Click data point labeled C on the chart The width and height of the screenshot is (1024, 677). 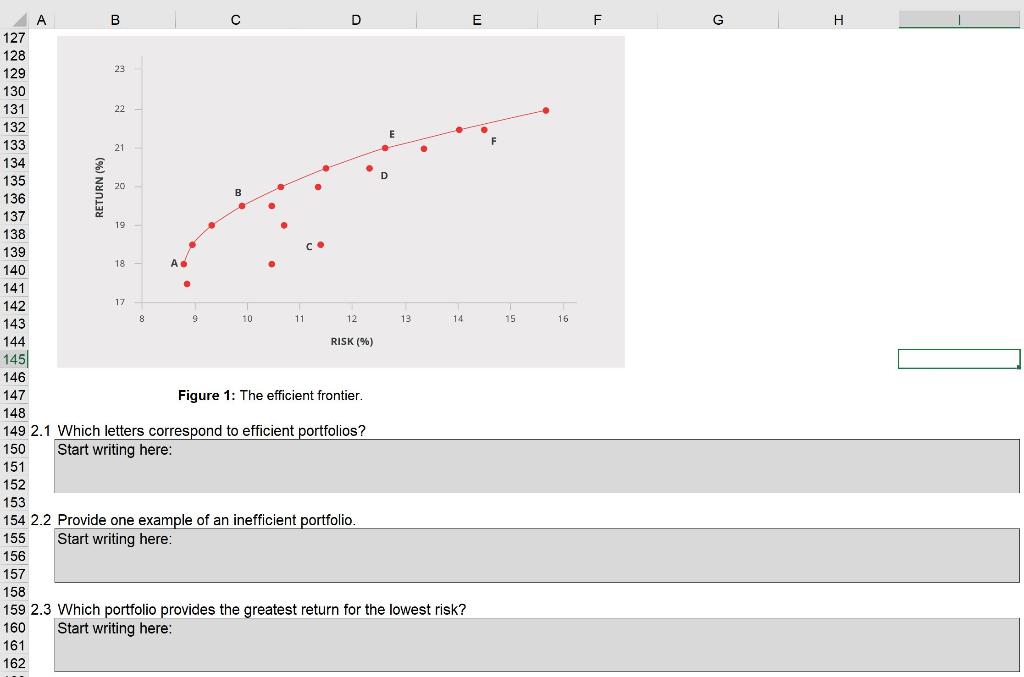[x=321, y=243]
